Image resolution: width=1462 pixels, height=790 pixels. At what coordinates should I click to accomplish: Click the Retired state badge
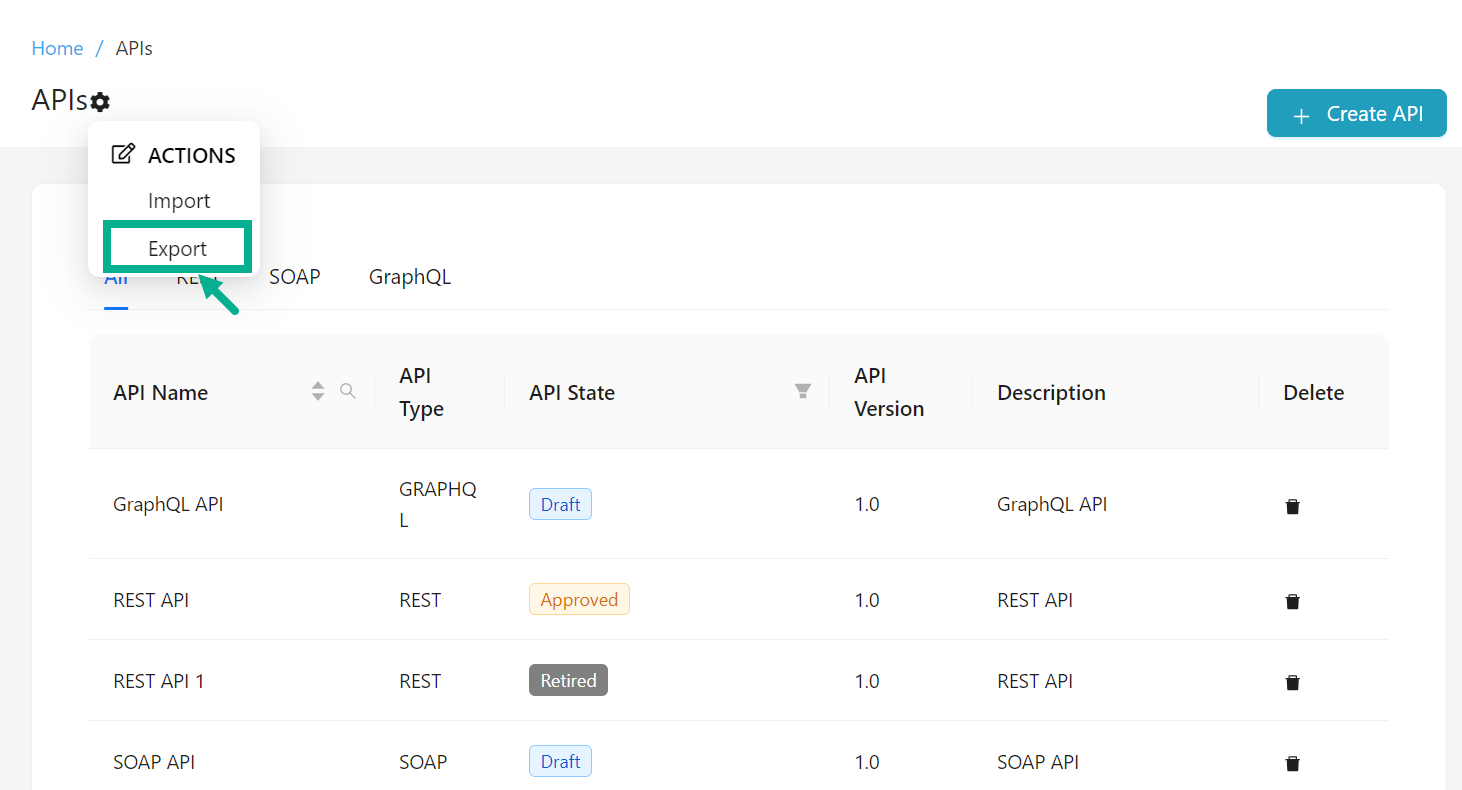pyautogui.click(x=568, y=681)
